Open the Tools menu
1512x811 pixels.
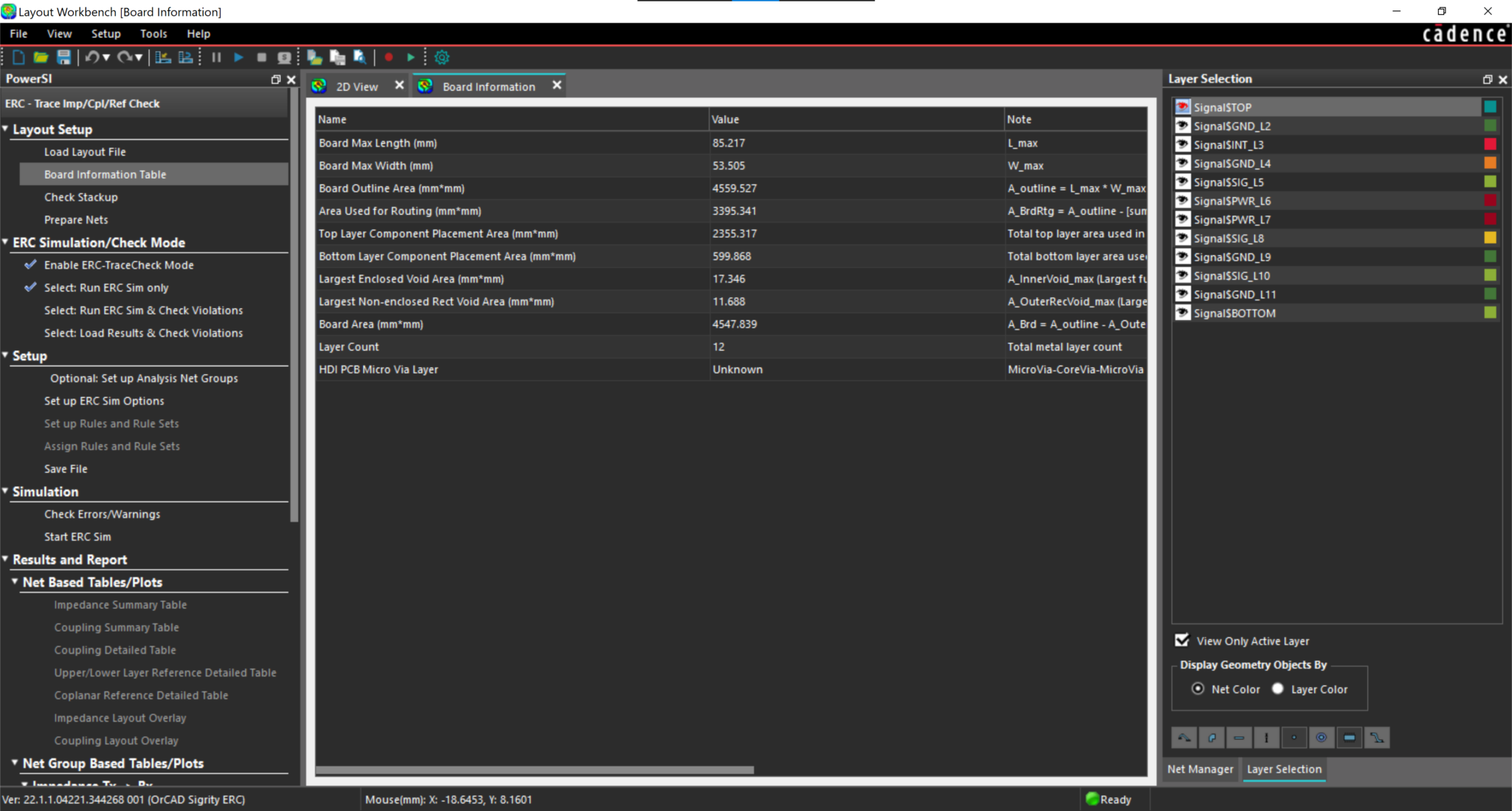pos(154,34)
